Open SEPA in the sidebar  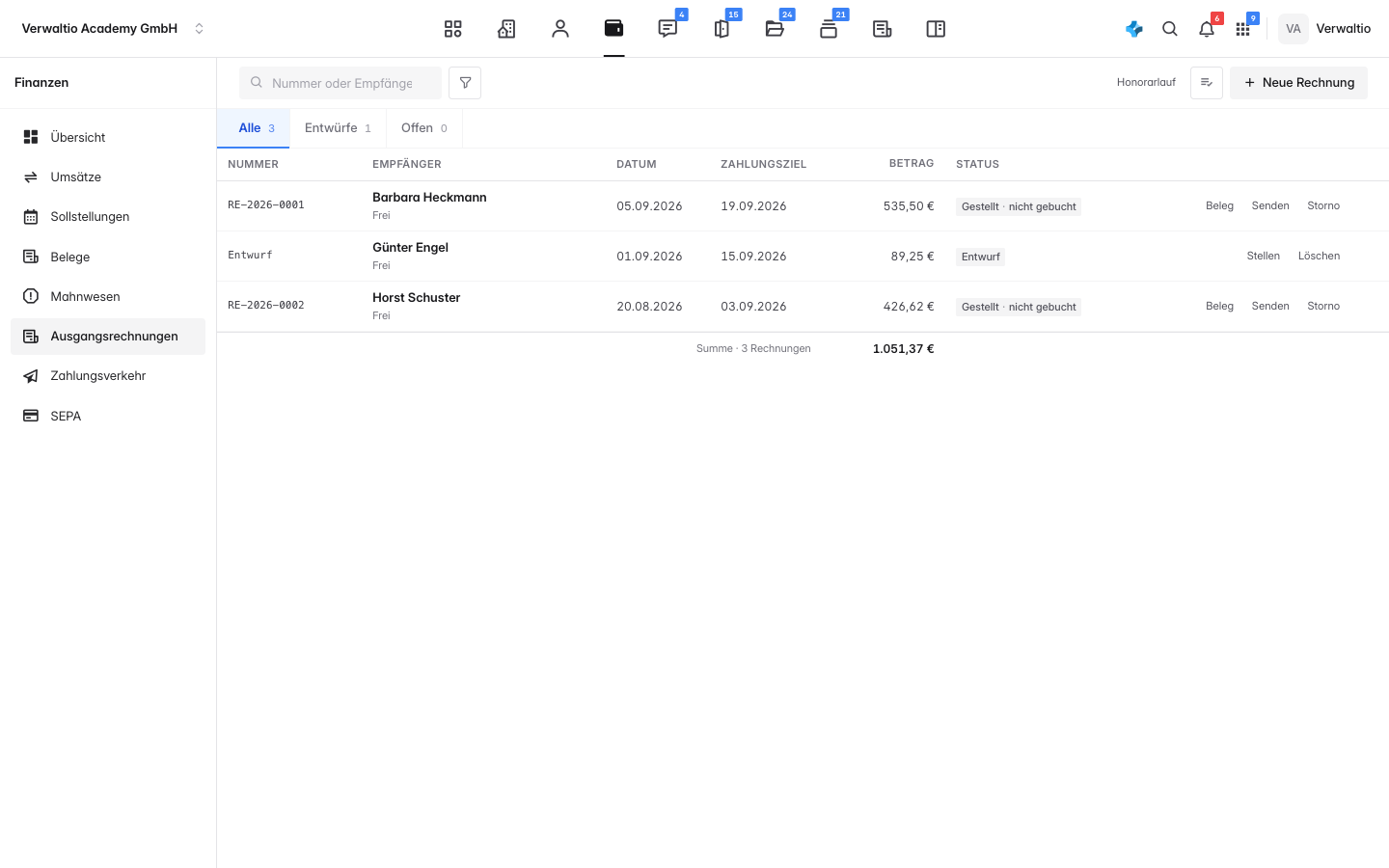click(x=108, y=416)
